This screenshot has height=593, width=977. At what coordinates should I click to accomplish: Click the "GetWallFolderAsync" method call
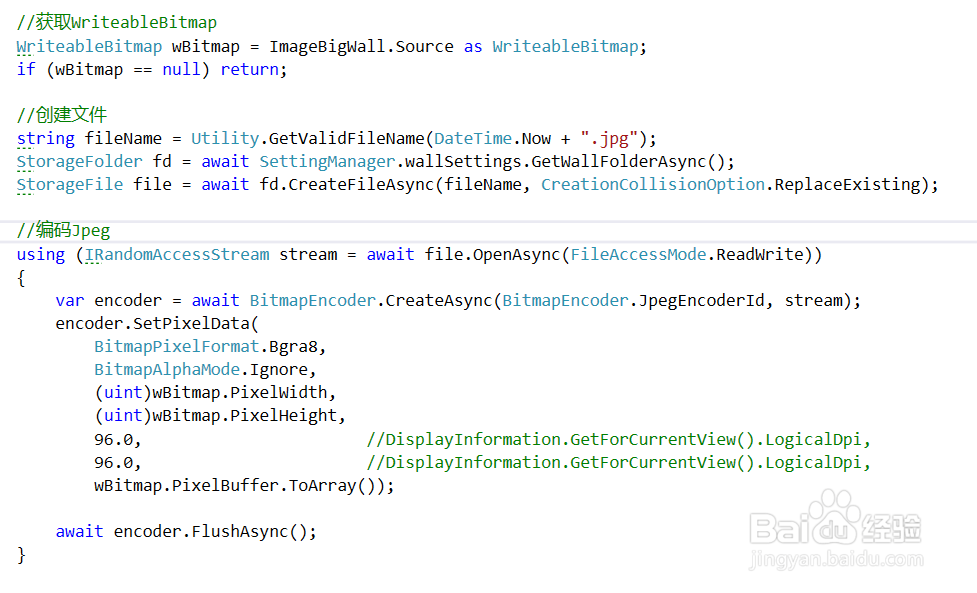619,162
